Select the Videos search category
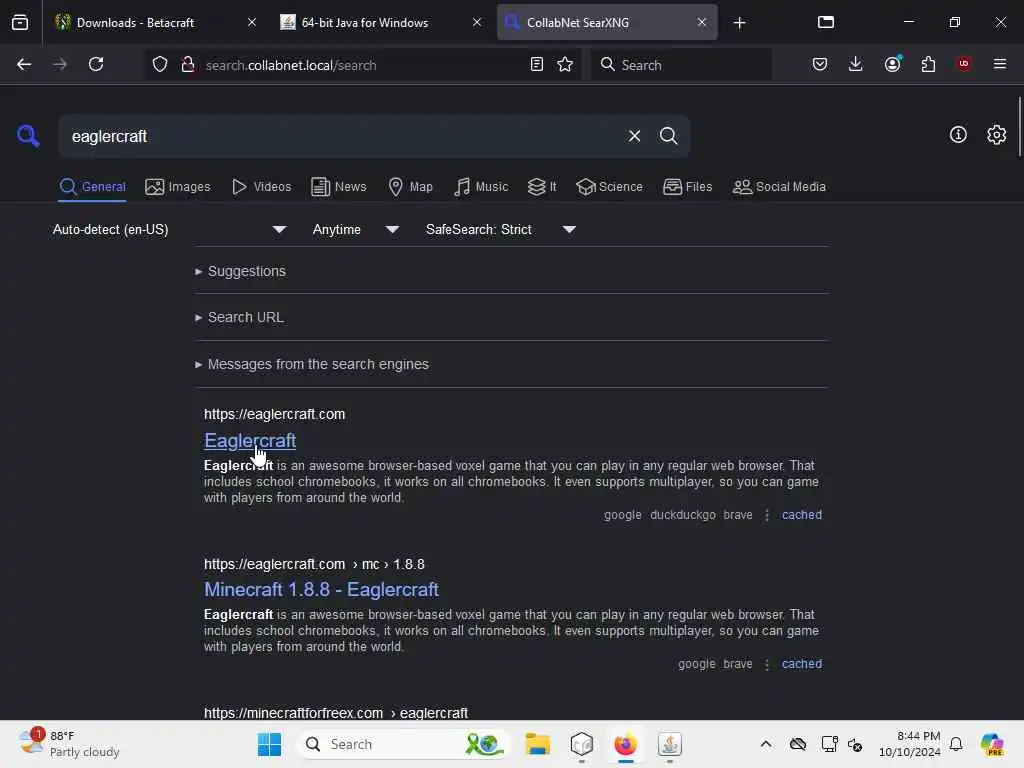The image size is (1024, 768). (x=261, y=187)
